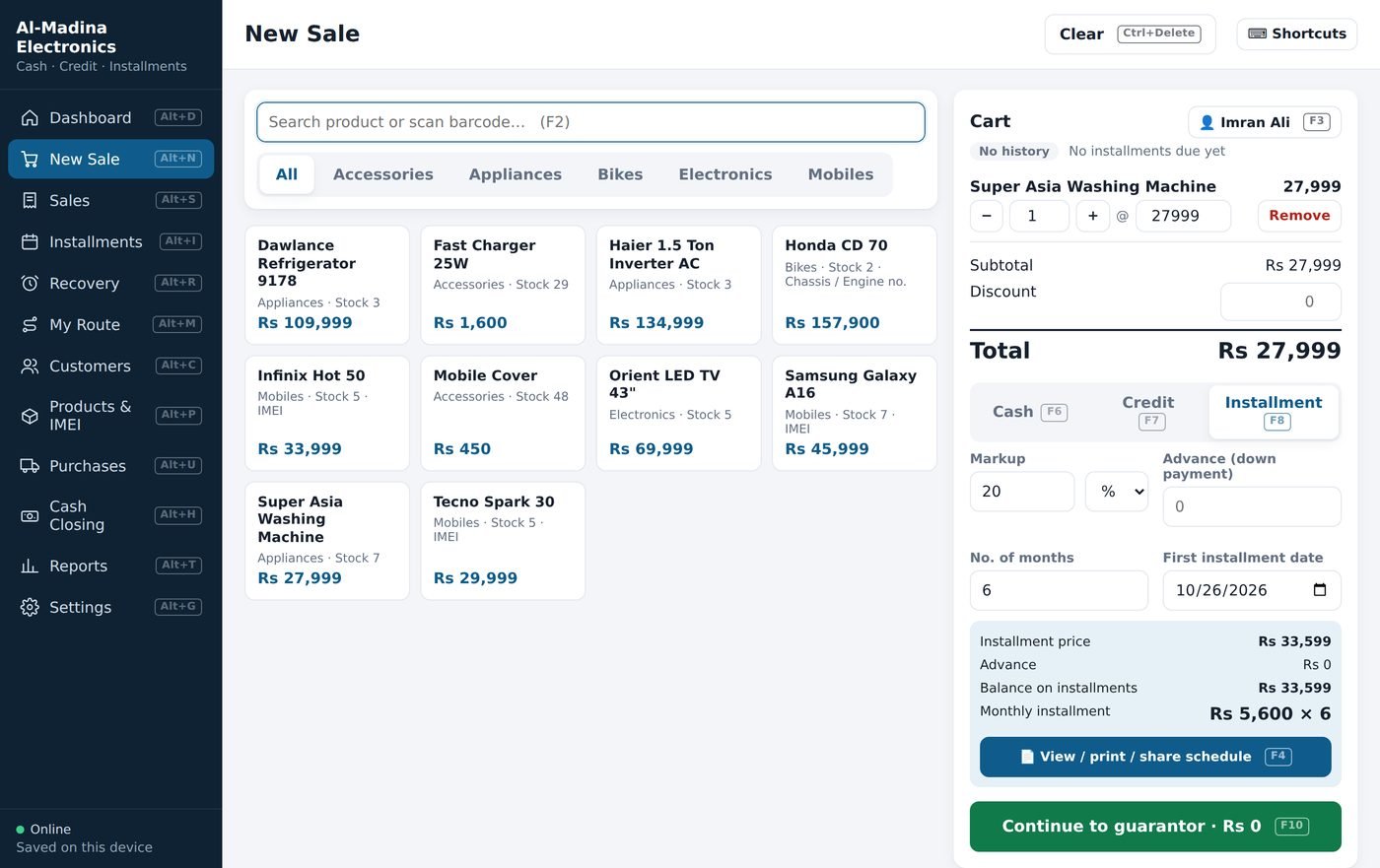The width and height of the screenshot is (1380, 868).
Task: Open the markup unit percent dropdown
Action: (x=1117, y=492)
